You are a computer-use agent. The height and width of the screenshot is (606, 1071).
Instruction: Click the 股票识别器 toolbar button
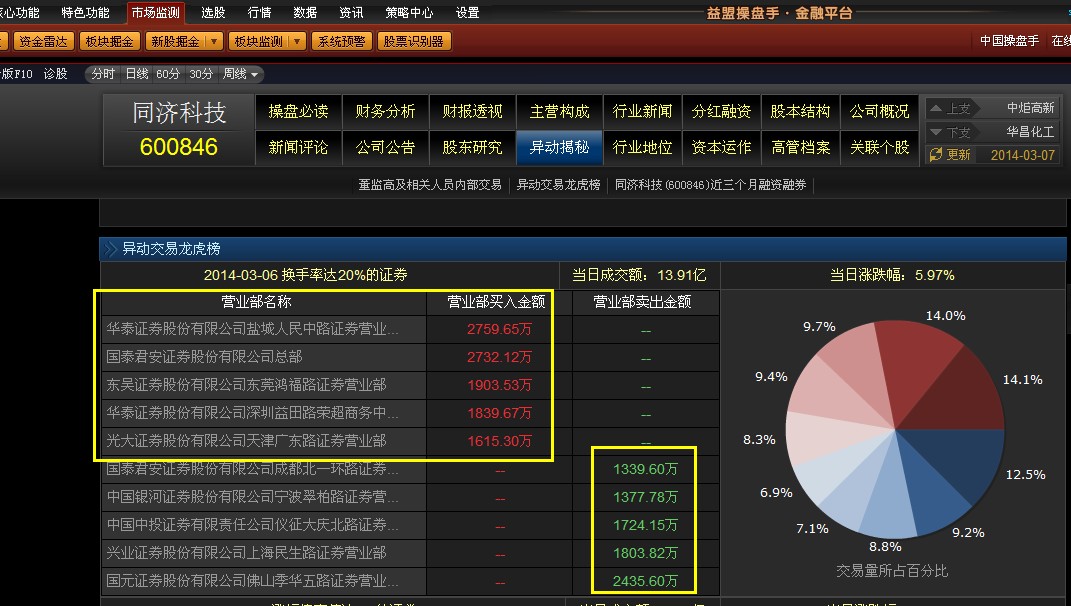click(x=413, y=42)
